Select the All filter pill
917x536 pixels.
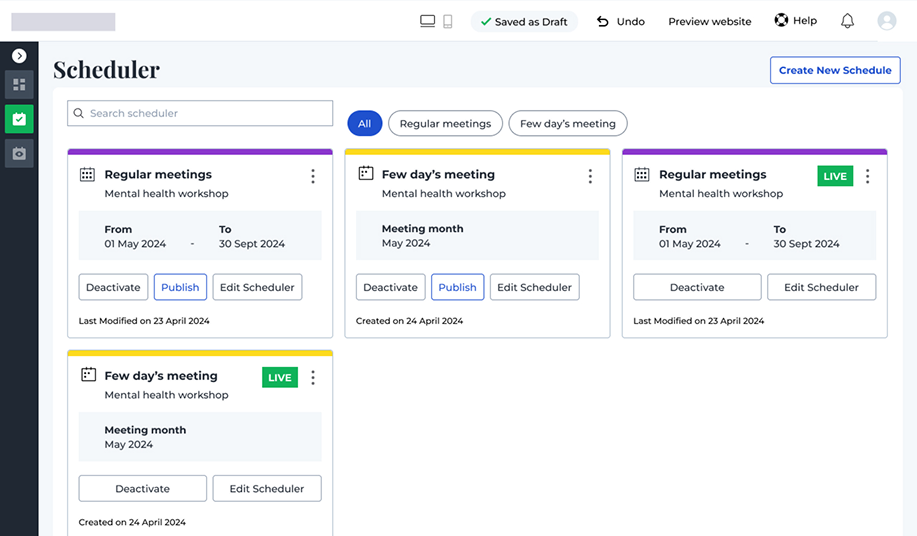[x=364, y=123]
